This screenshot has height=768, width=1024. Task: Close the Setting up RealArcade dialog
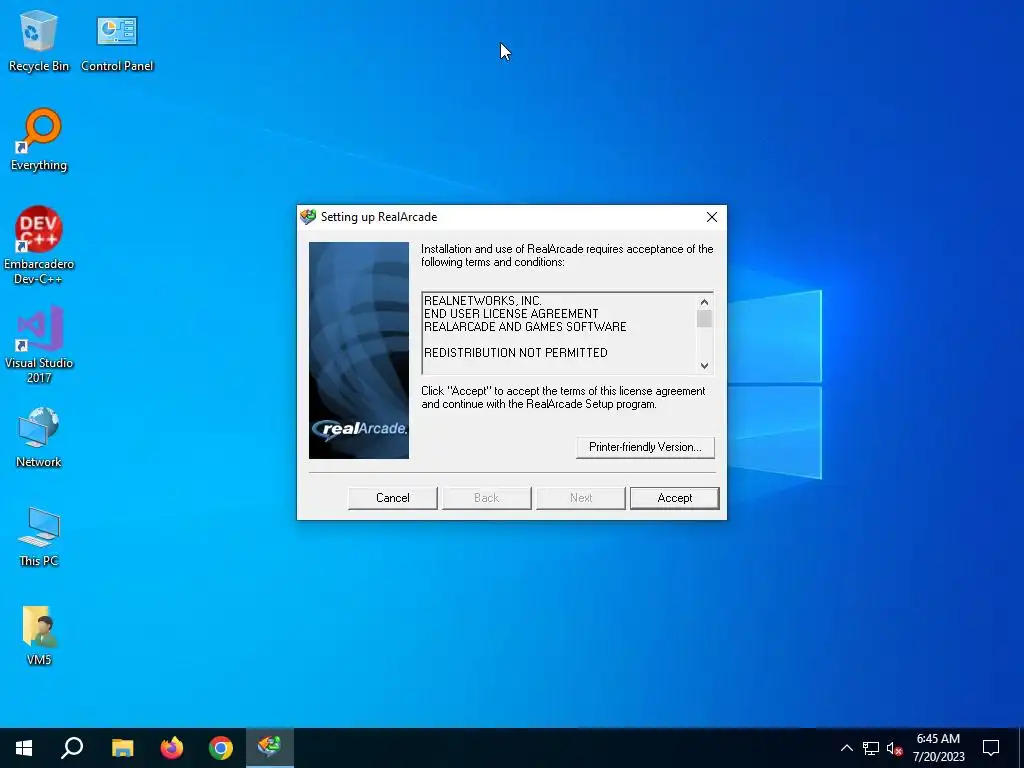[712, 217]
